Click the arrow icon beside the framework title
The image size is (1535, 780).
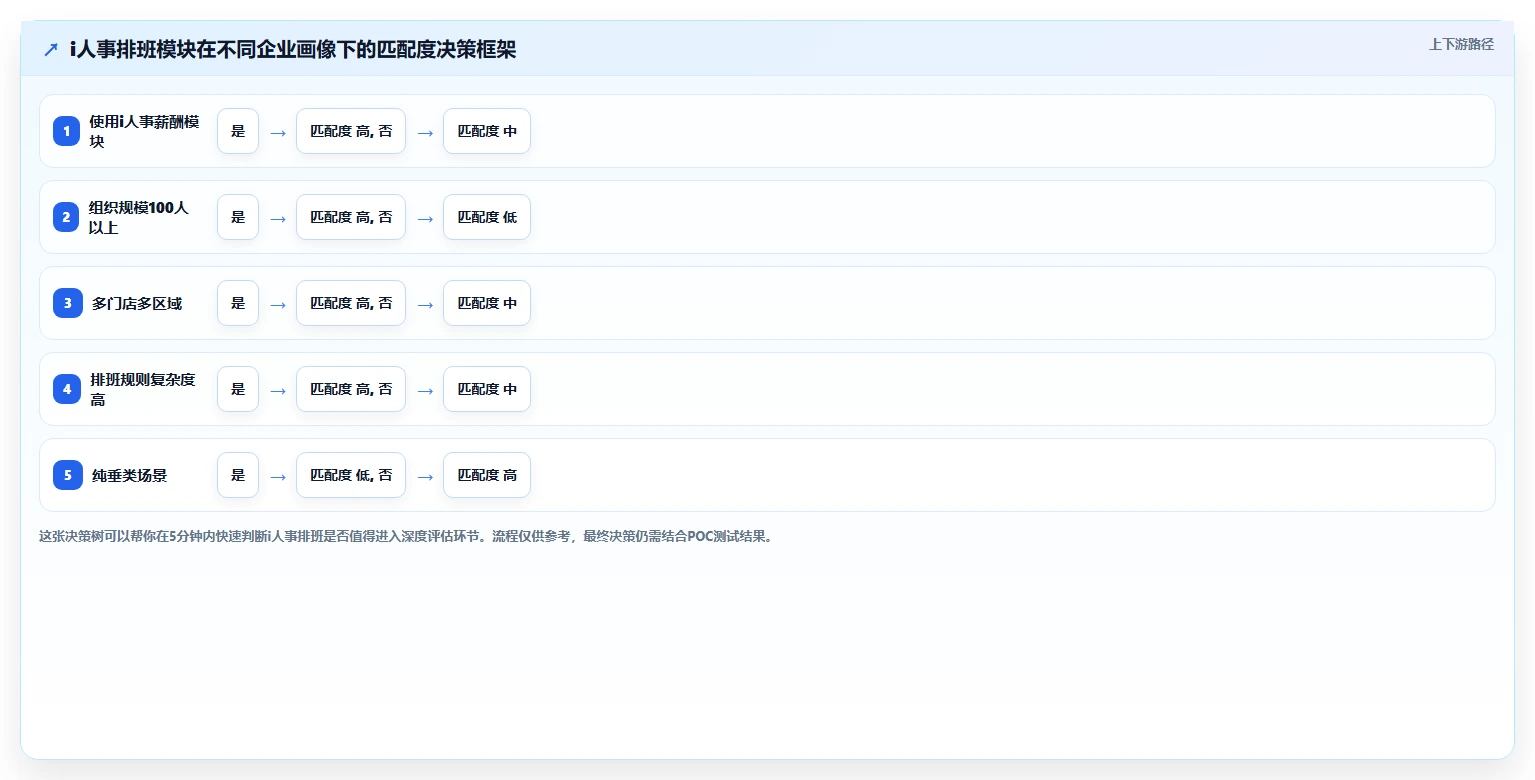[51, 49]
